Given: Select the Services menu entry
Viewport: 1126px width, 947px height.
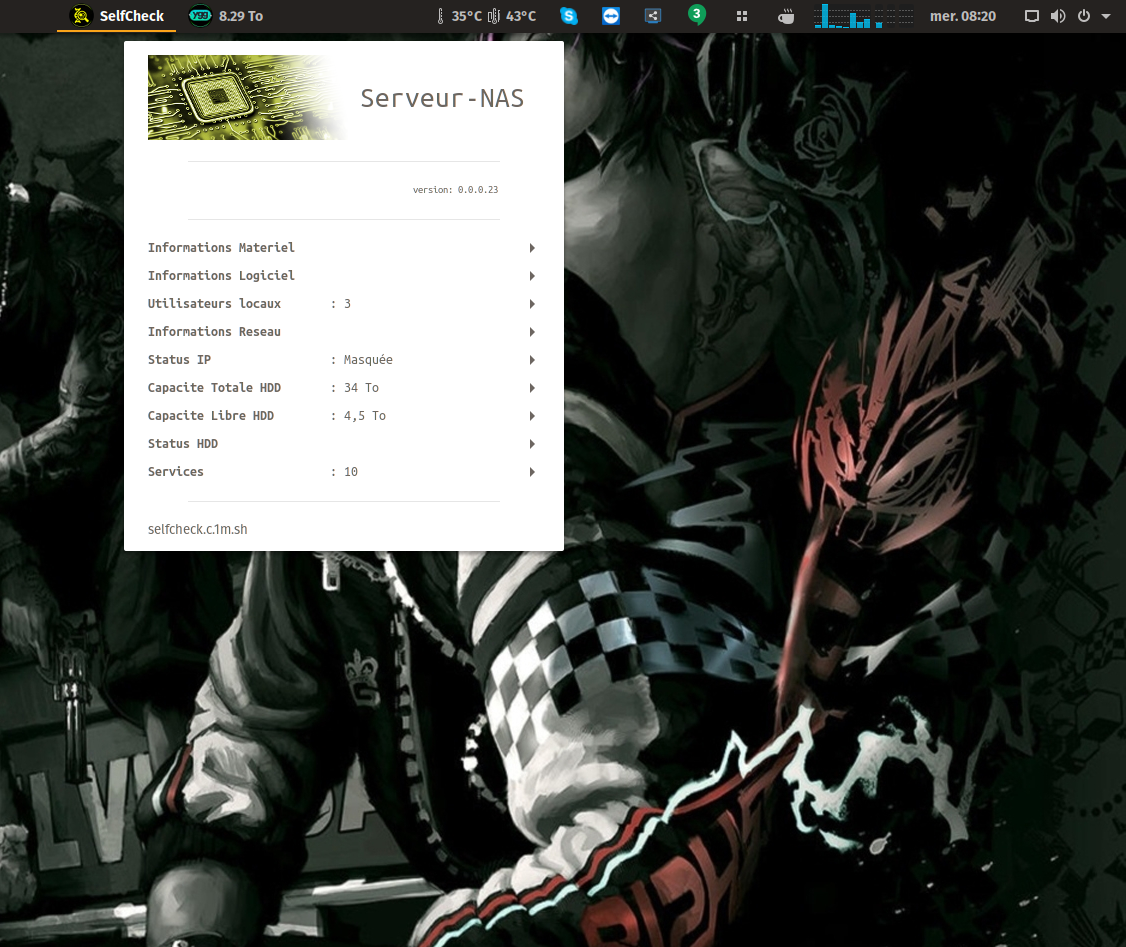Looking at the screenshot, I should (x=343, y=472).
